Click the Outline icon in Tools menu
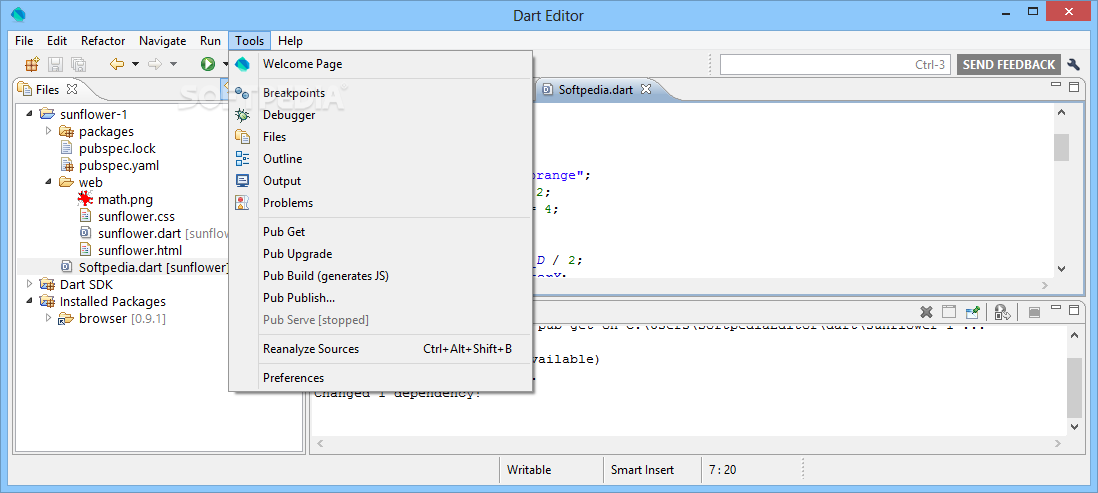This screenshot has height=493, width=1098. pyautogui.click(x=242, y=159)
